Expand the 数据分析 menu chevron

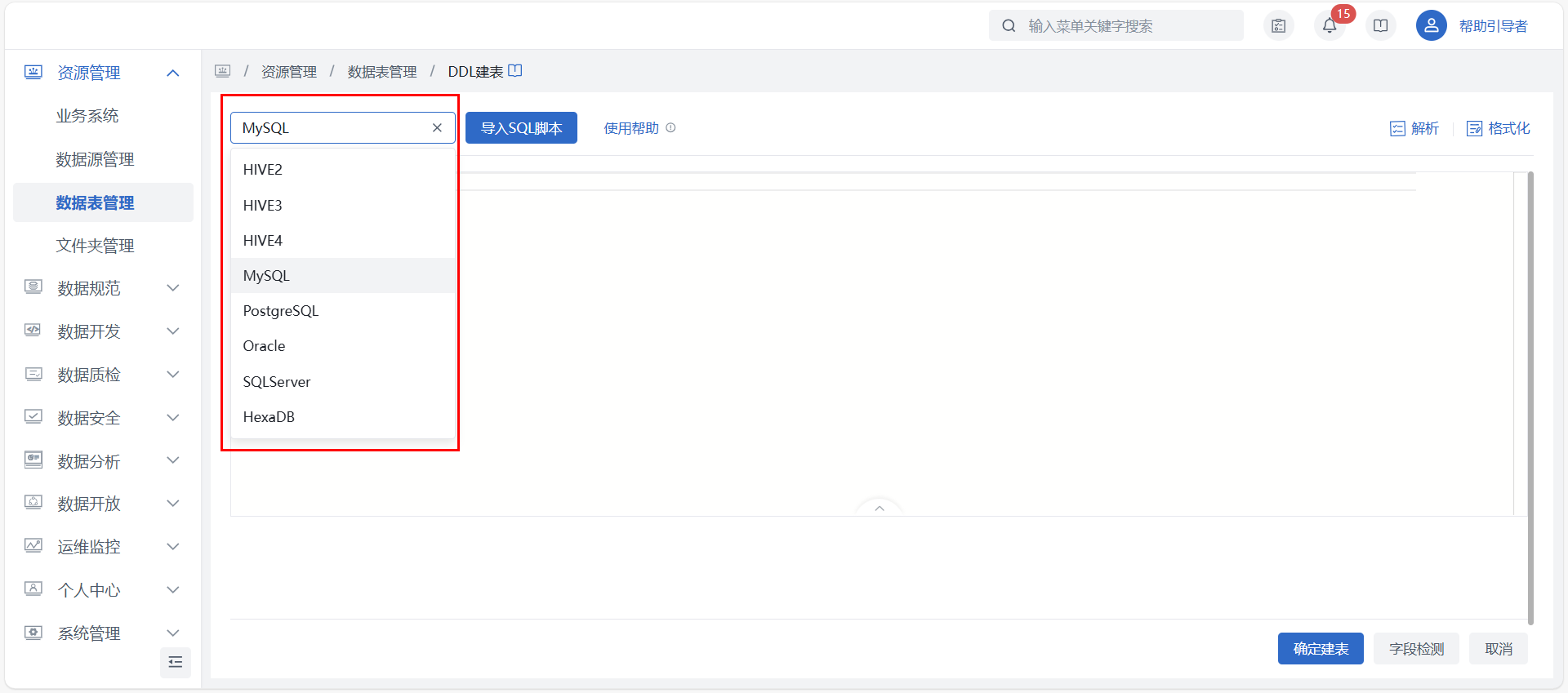pyautogui.click(x=172, y=460)
